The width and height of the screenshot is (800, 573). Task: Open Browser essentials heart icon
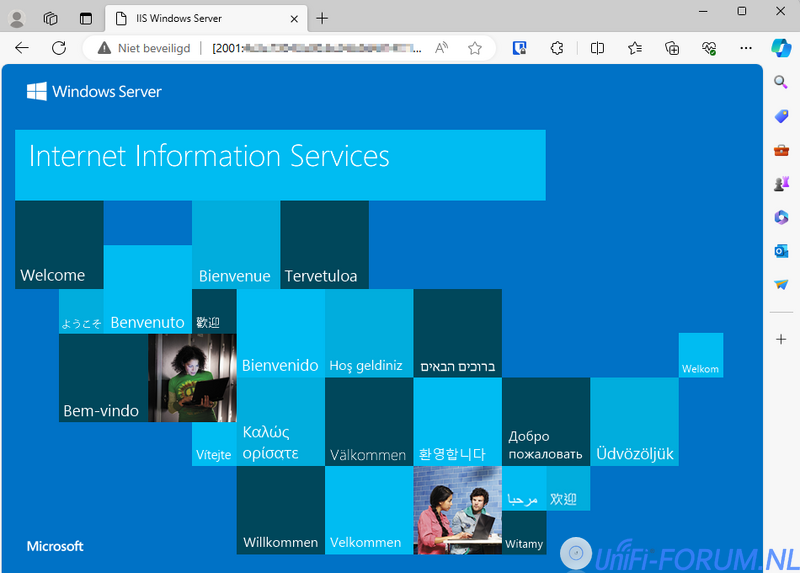[x=709, y=48]
